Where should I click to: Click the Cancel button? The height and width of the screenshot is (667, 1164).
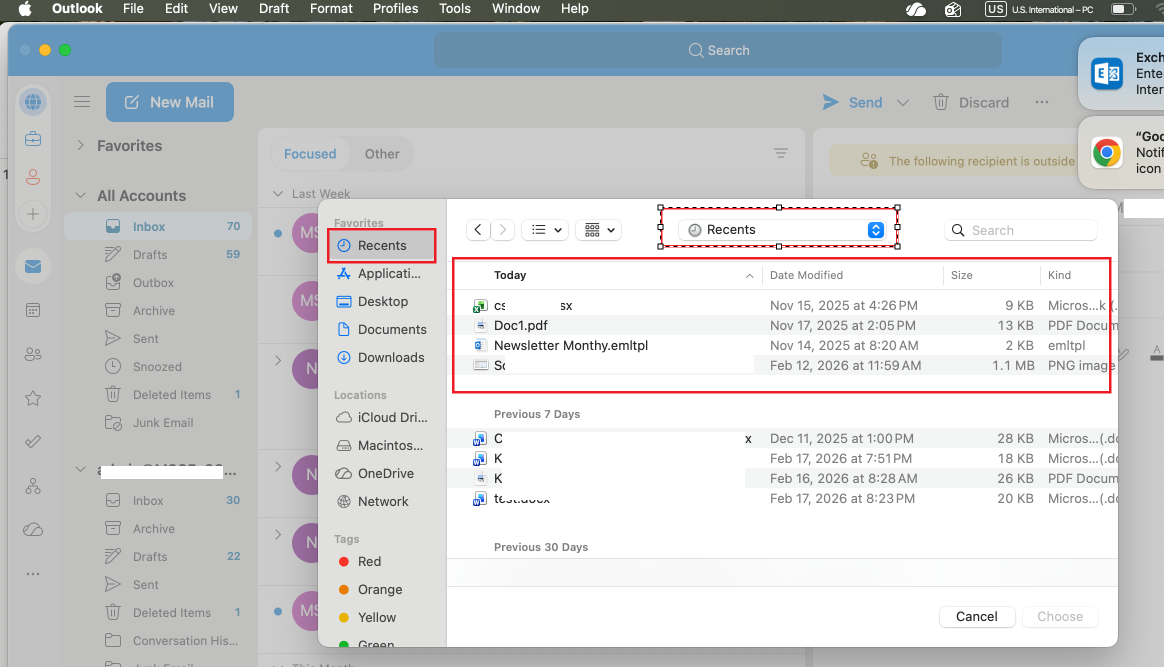pyautogui.click(x=976, y=617)
